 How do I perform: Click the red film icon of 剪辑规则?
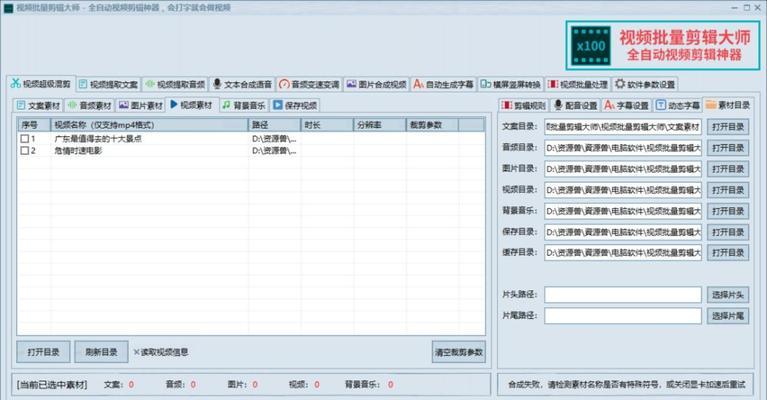click(507, 105)
